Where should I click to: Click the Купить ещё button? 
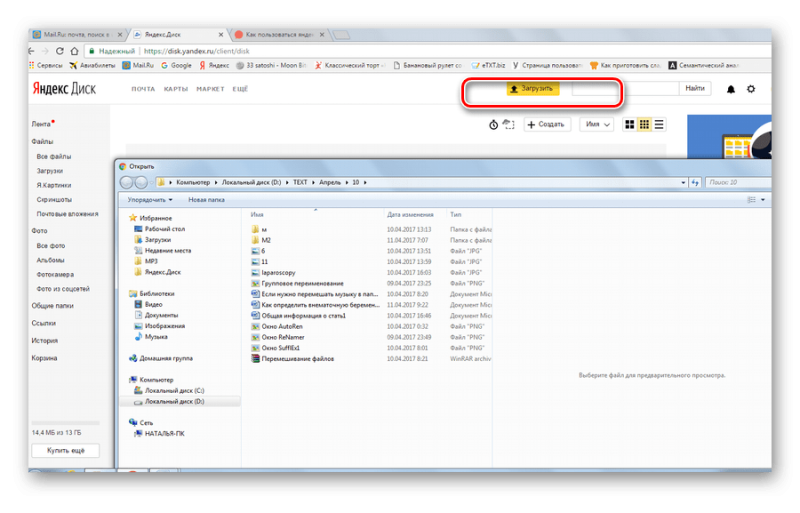click(65, 451)
